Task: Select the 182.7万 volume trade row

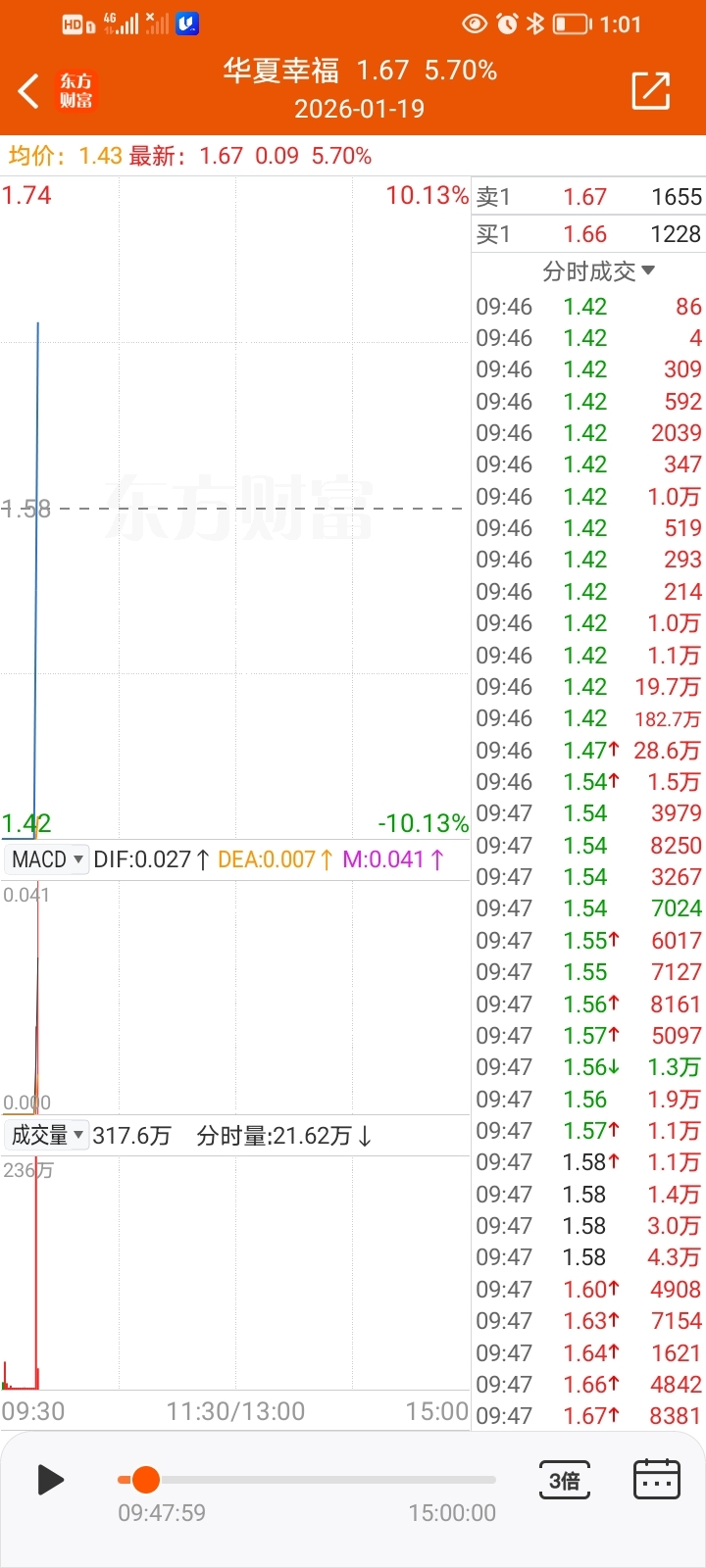Action: (588, 718)
